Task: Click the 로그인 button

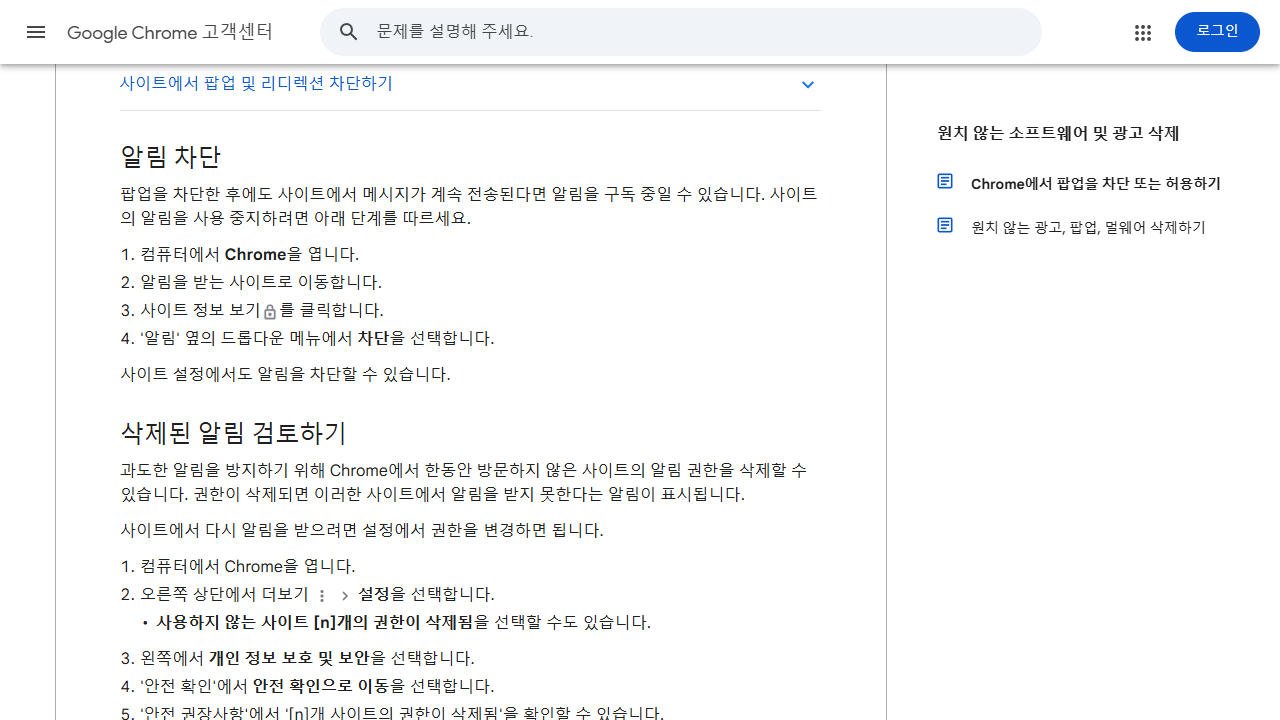Action: click(1217, 32)
